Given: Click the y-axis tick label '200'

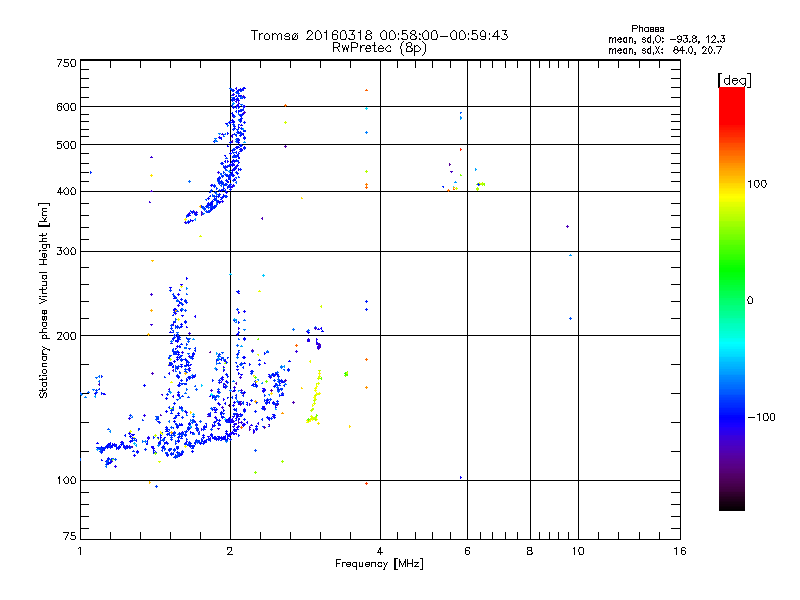Looking at the screenshot, I should (66, 336).
